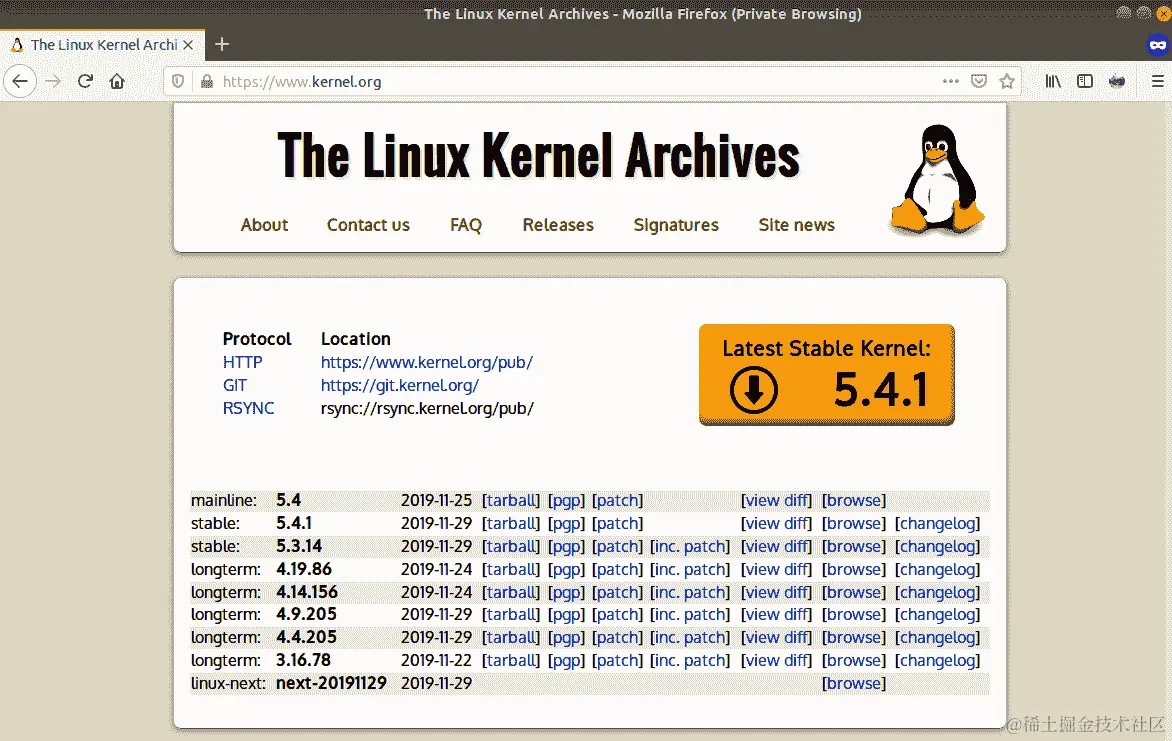
Task: Open changelog for longterm 4.19.86
Action: [938, 570]
